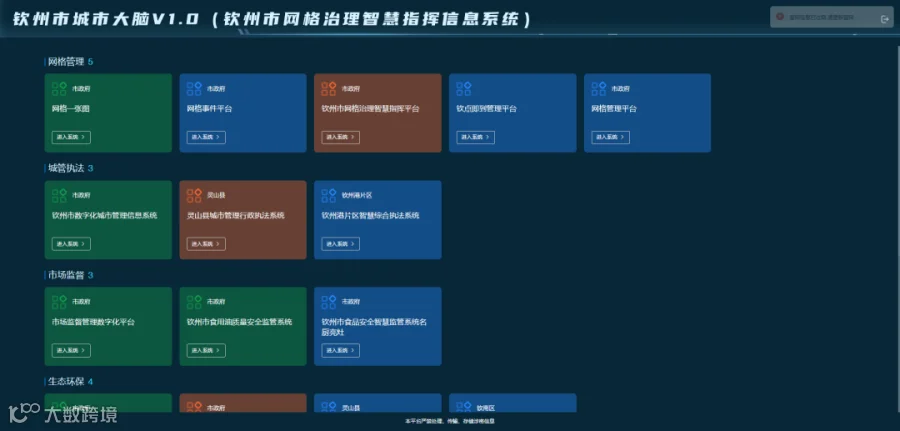The width and height of the screenshot is (900, 431).
Task: Select the 网格一张图 card title
Action: click(x=71, y=108)
